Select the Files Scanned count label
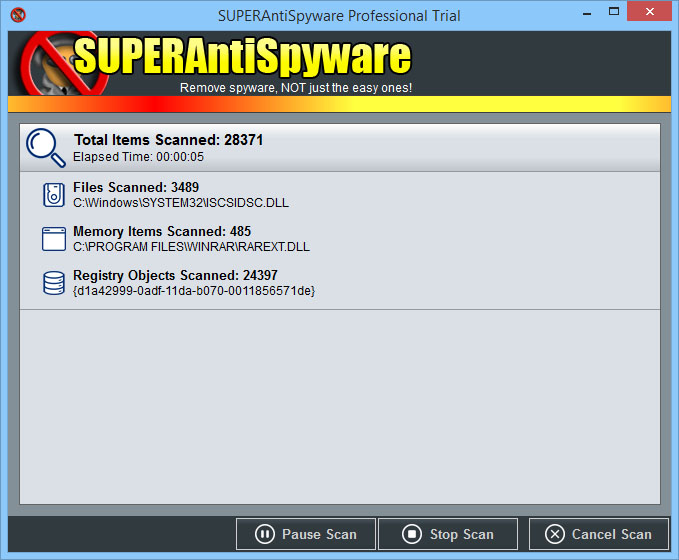679x560 pixels. coord(136,187)
